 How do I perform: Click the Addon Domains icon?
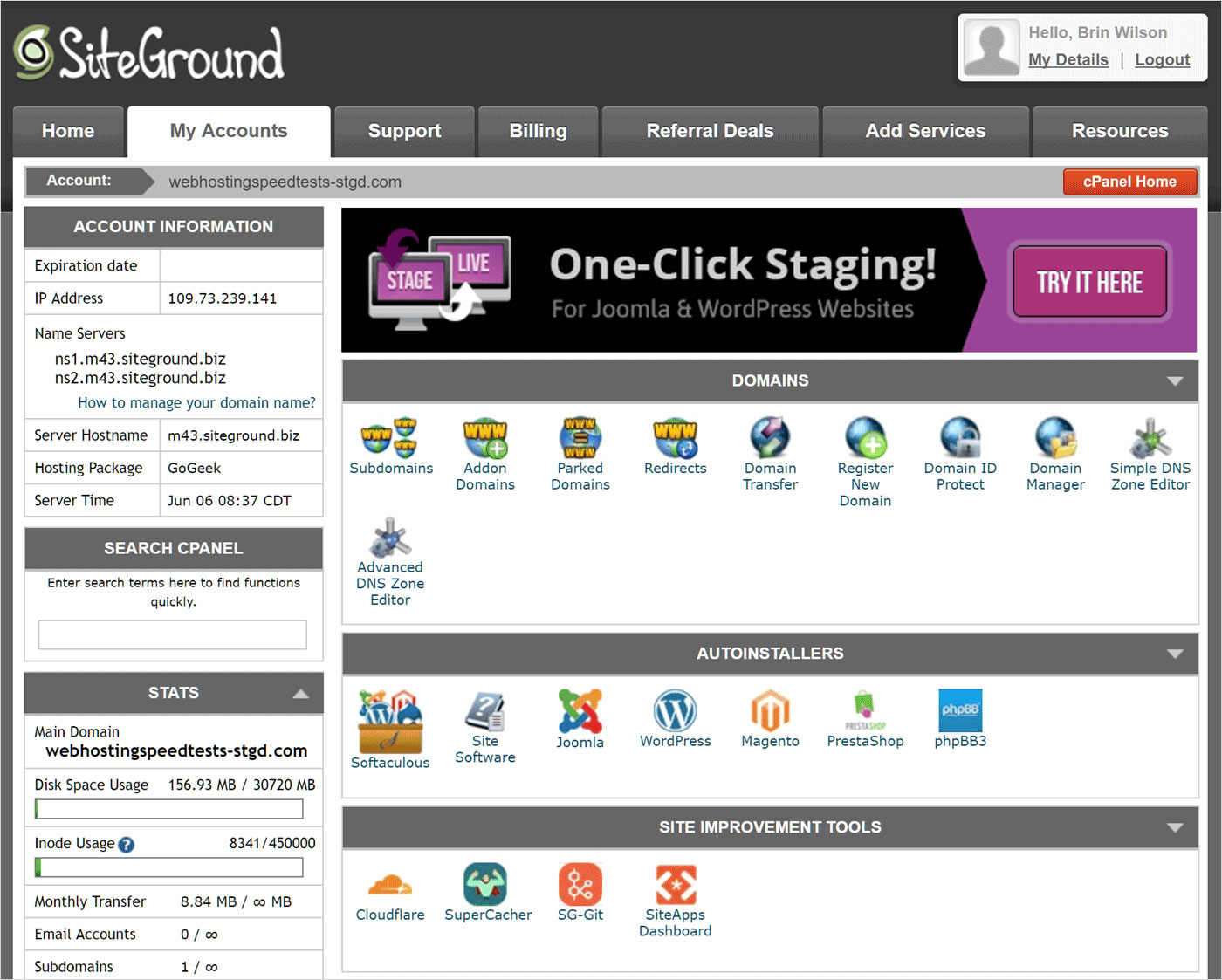point(485,438)
